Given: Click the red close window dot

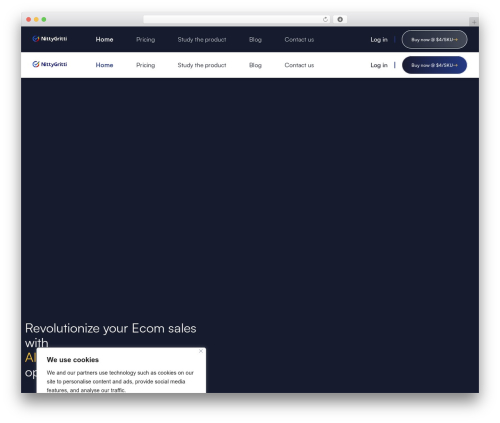Looking at the screenshot, I should pyautogui.click(x=29, y=19).
